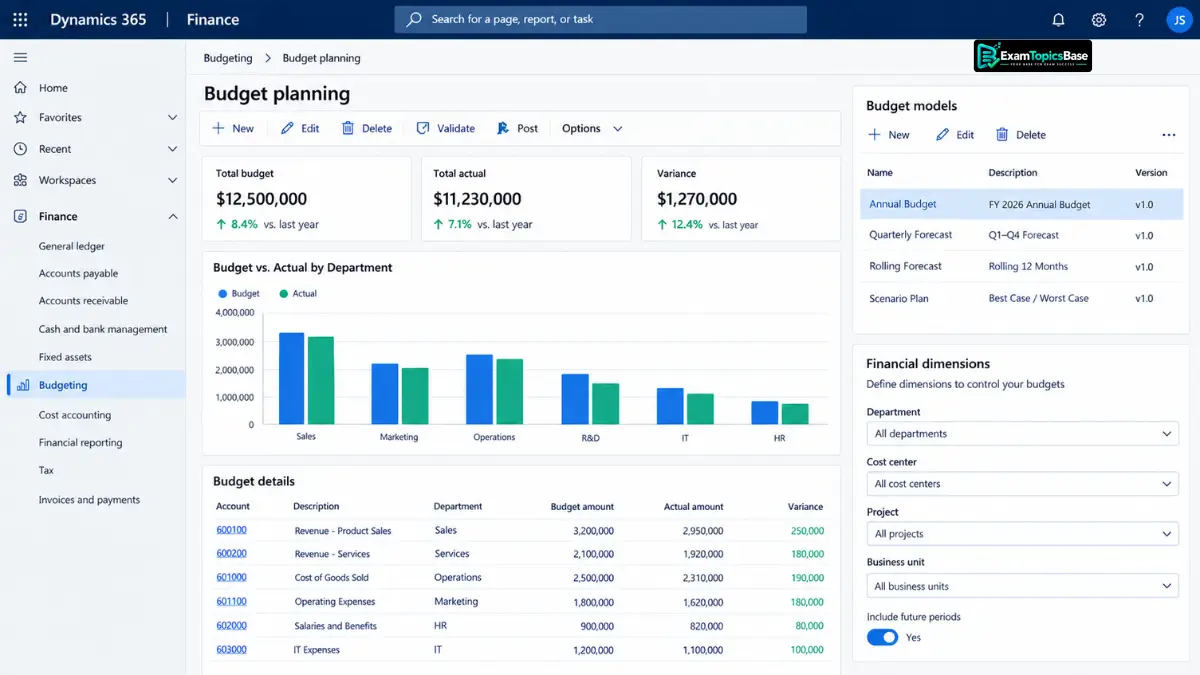
Task: Open Cost accounting in sidebar
Action: (75, 415)
